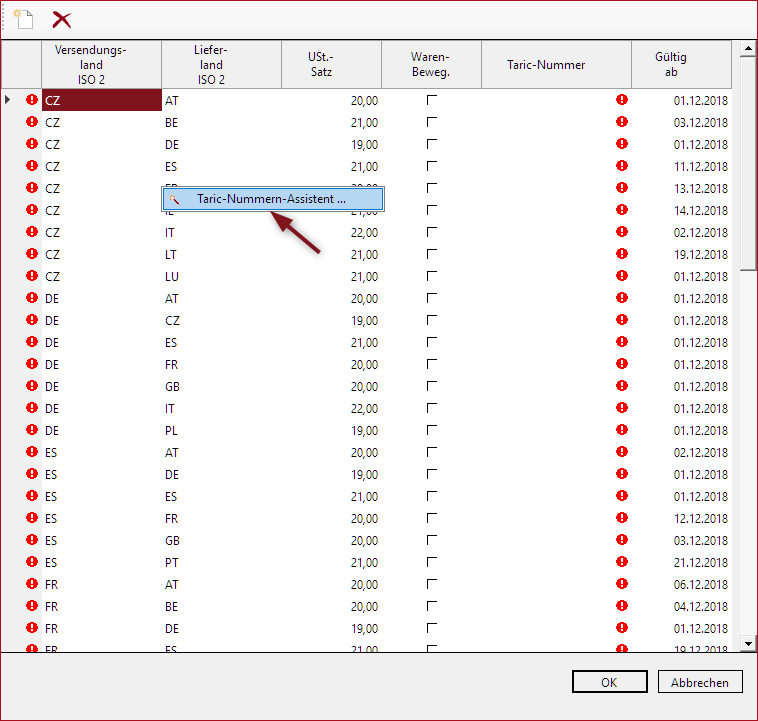Click the left error icon in DE–PL row
758x721 pixels.
32,430
